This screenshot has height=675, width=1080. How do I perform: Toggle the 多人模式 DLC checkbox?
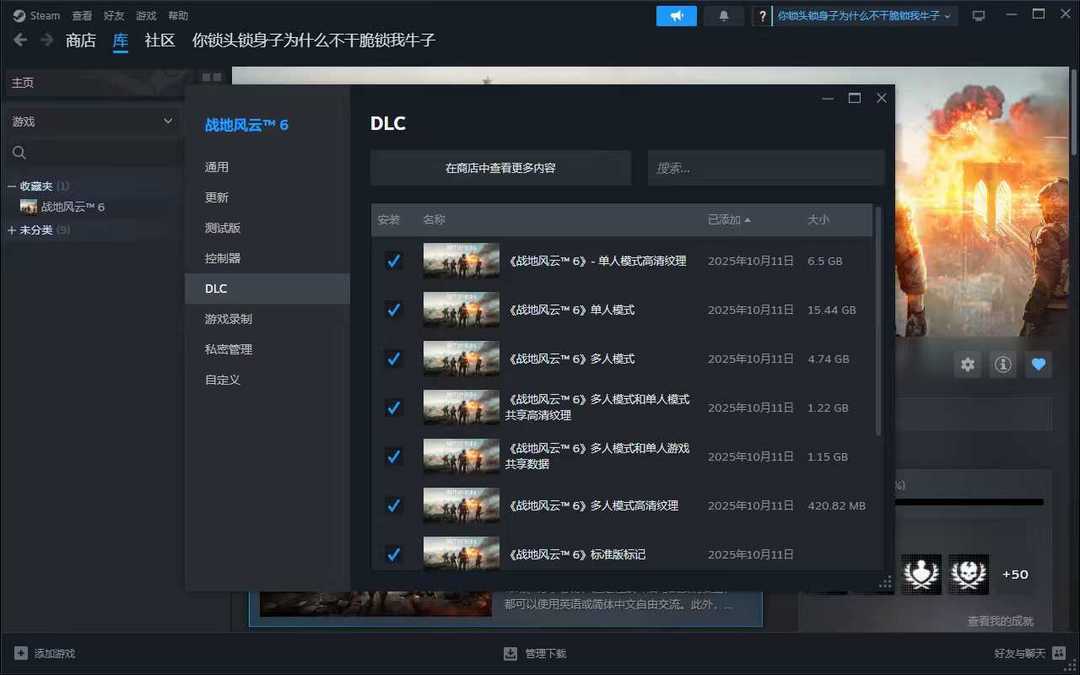coord(393,359)
